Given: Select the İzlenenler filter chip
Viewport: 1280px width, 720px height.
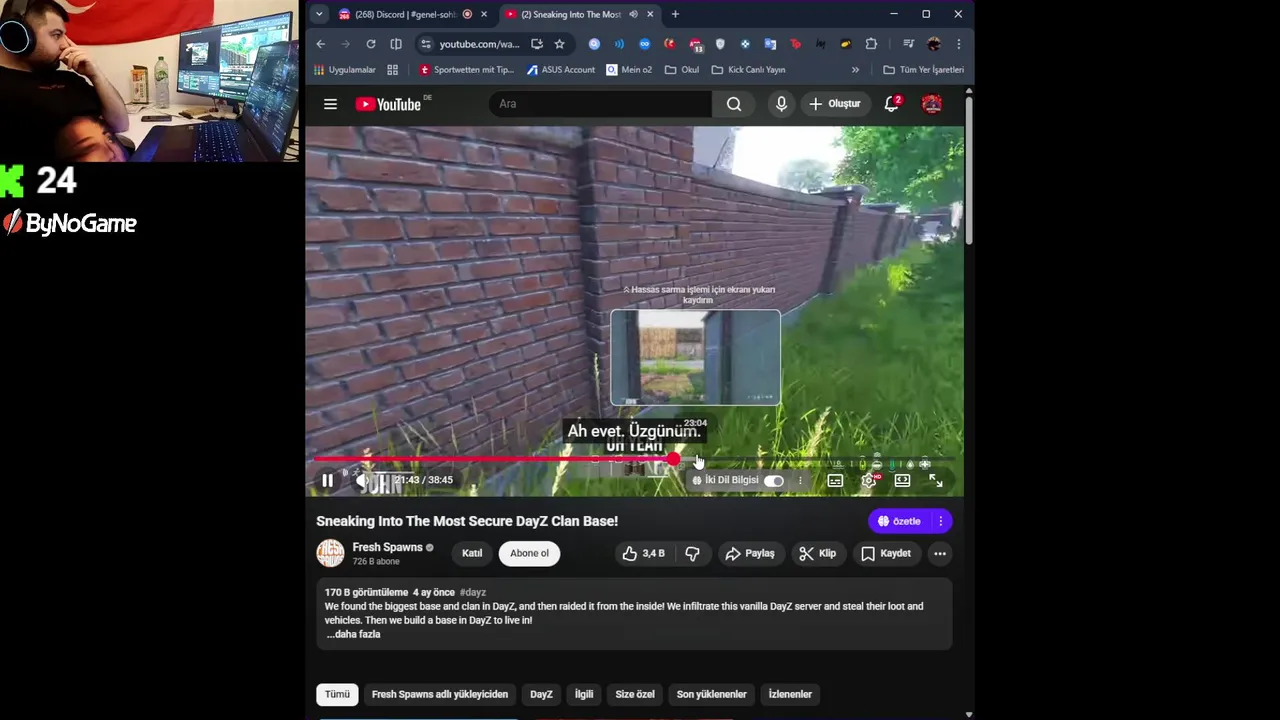Looking at the screenshot, I should click(790, 694).
